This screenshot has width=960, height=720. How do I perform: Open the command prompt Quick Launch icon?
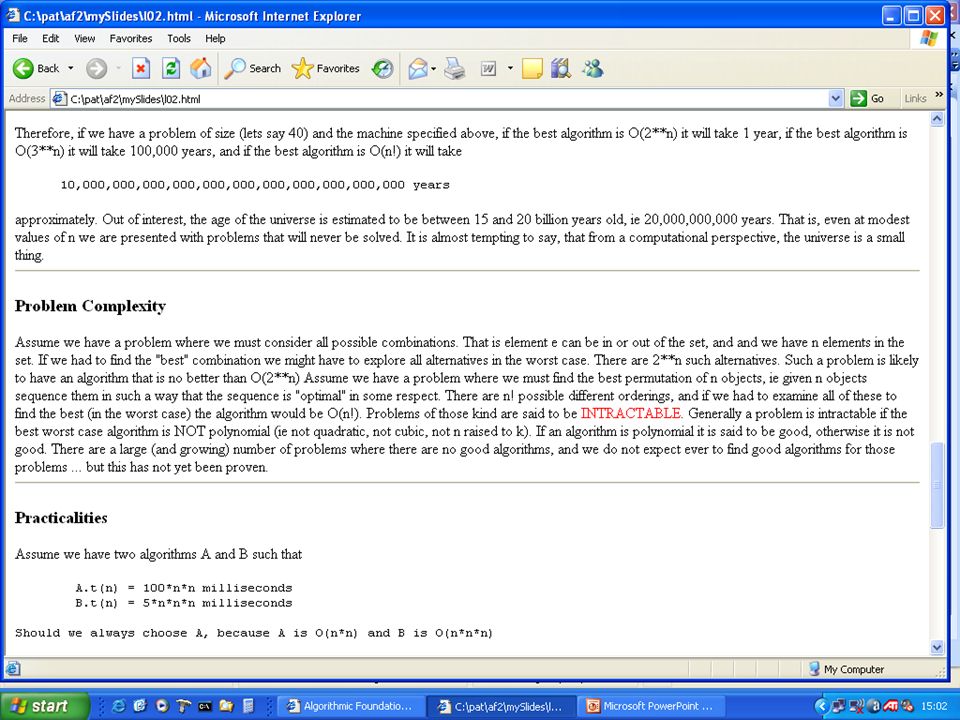[204, 706]
